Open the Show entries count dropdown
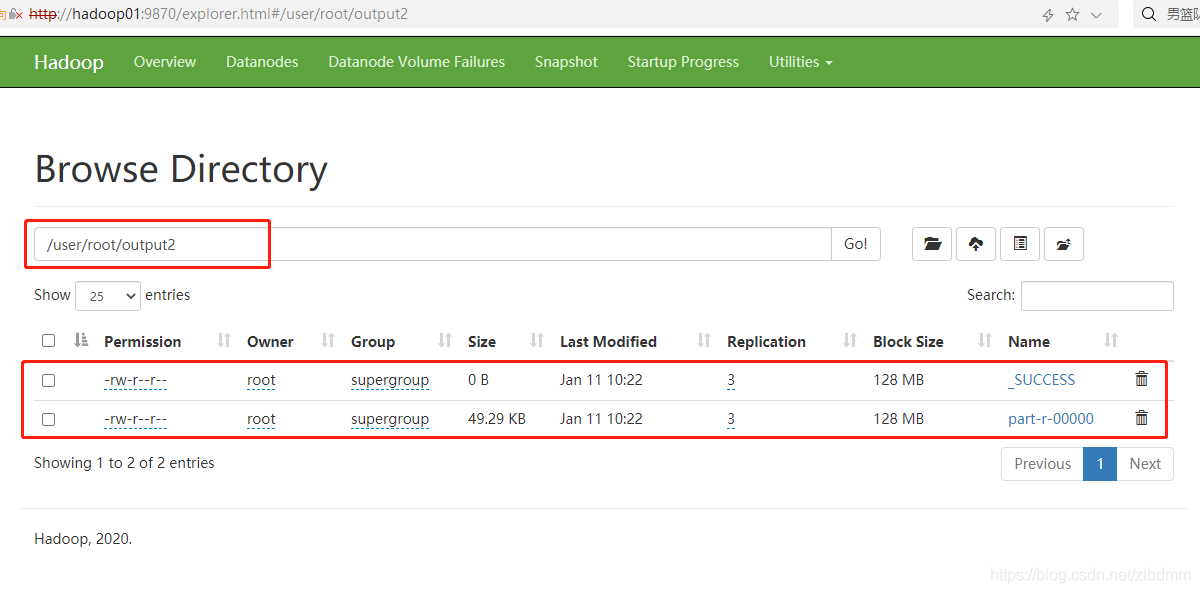The image size is (1200, 593). [x=108, y=296]
